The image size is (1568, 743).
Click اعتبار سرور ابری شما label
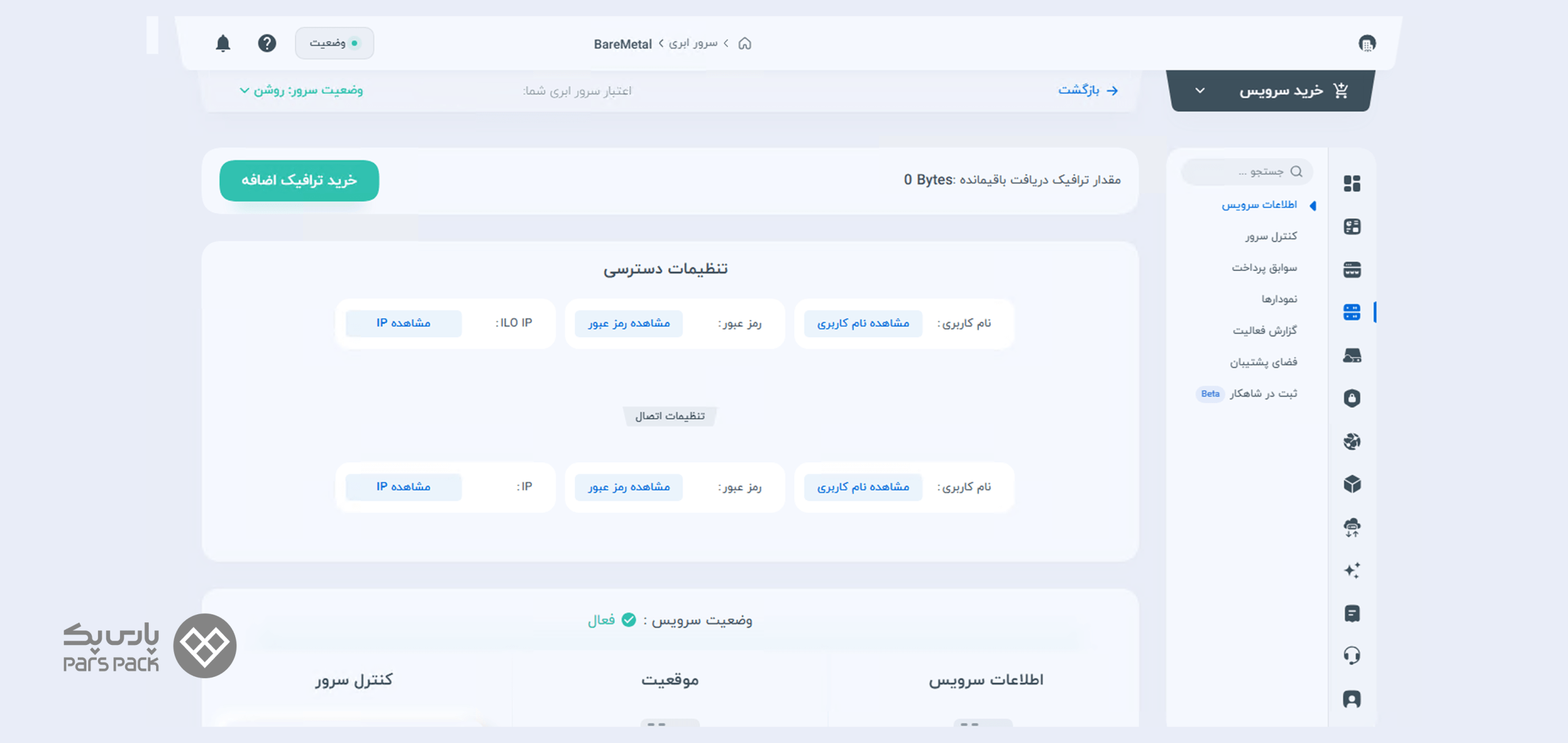(x=577, y=91)
